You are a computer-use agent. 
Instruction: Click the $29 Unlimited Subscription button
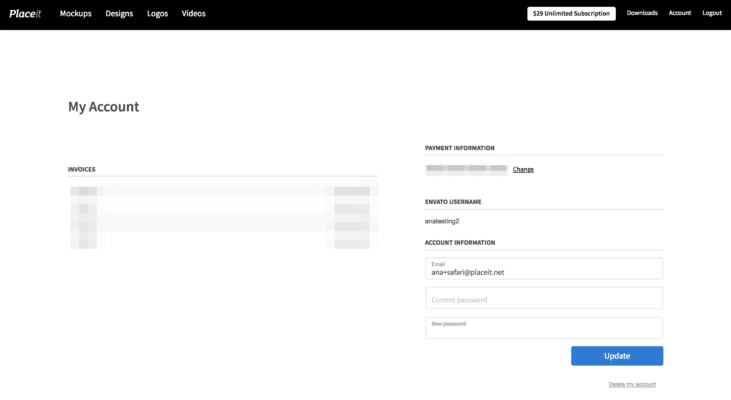(x=571, y=14)
